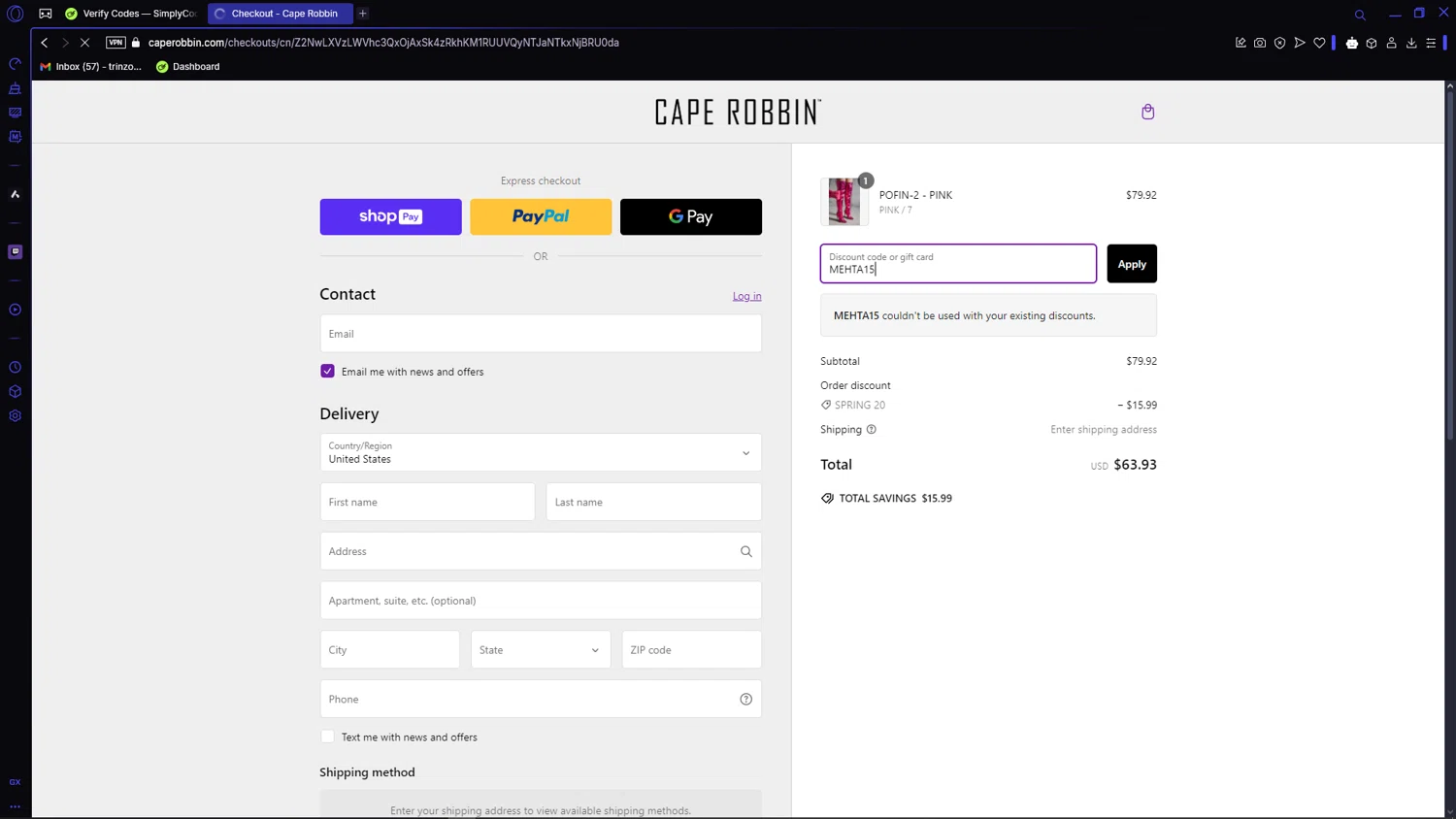Open the Aria AI icon in sidebar
The width and height of the screenshot is (1456, 819).
(15, 194)
